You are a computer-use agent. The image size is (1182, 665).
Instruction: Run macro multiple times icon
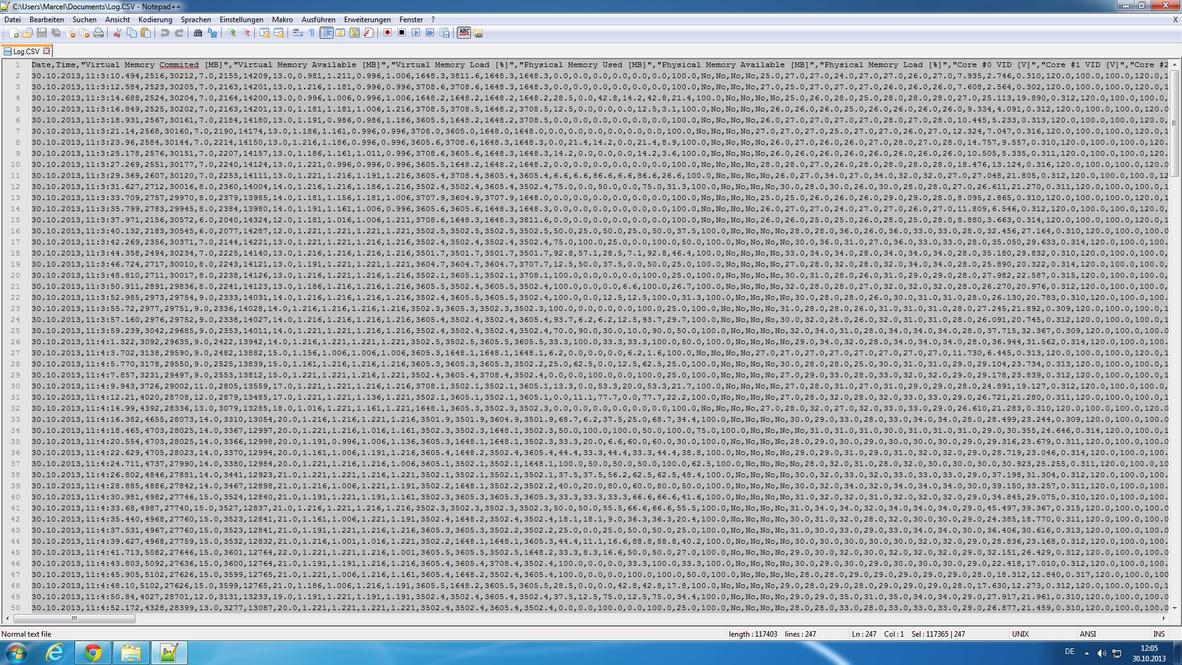point(430,33)
